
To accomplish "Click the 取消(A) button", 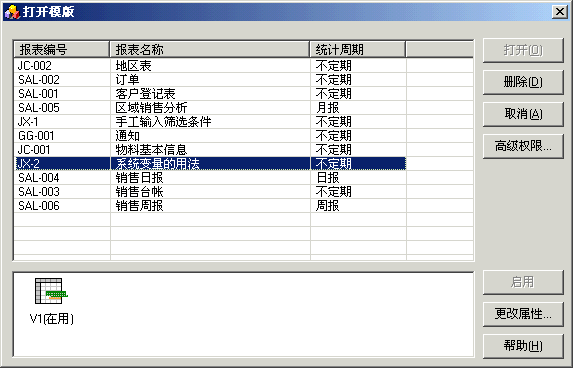I will coord(523,114).
